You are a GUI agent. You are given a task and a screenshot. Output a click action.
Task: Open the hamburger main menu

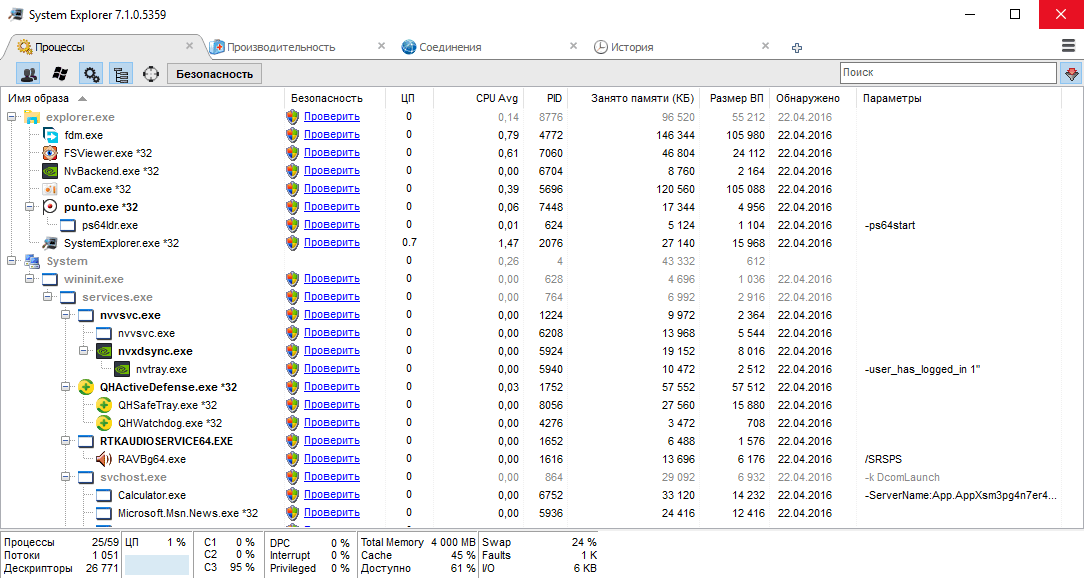(1068, 46)
